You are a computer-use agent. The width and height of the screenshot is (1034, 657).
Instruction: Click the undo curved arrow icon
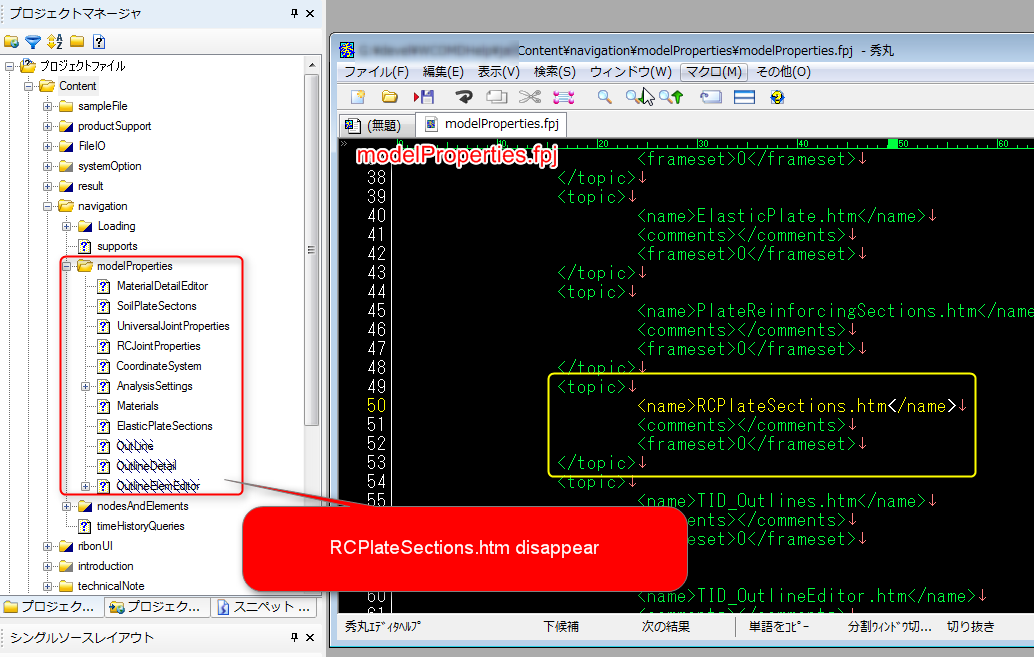coord(464,97)
